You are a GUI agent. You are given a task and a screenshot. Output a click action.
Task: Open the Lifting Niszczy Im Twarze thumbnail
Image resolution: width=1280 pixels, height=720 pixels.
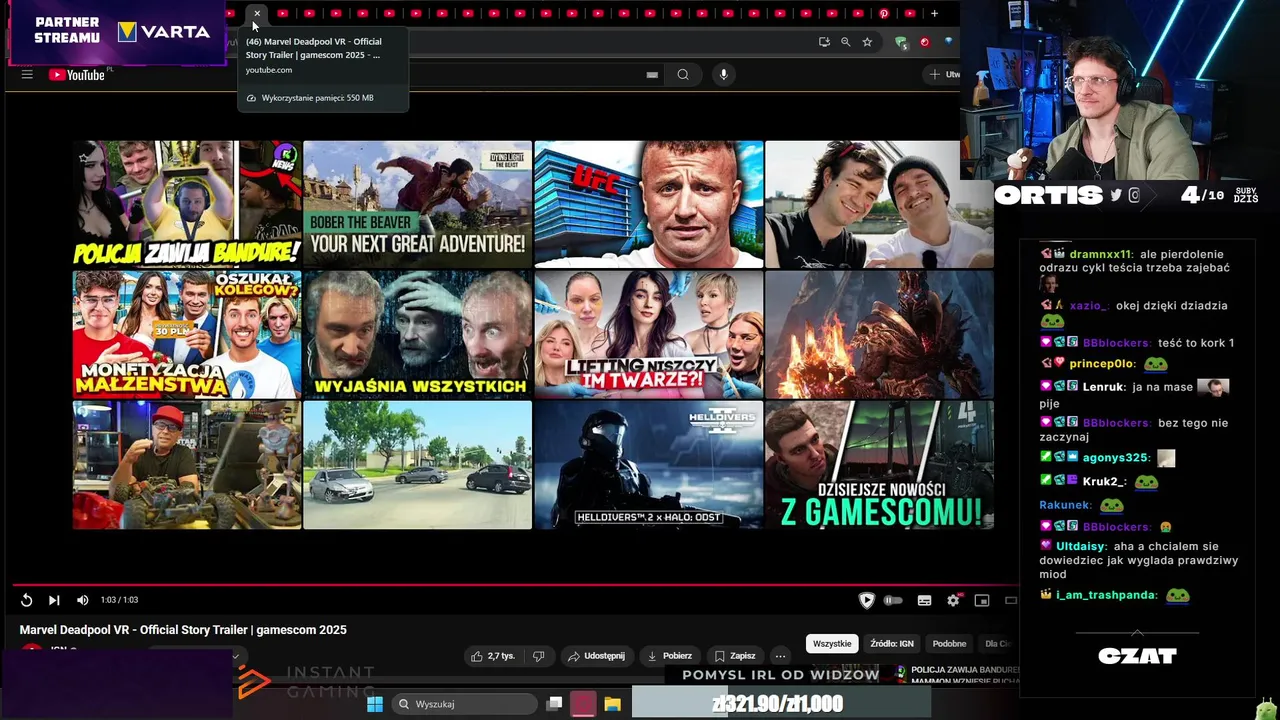coord(649,334)
